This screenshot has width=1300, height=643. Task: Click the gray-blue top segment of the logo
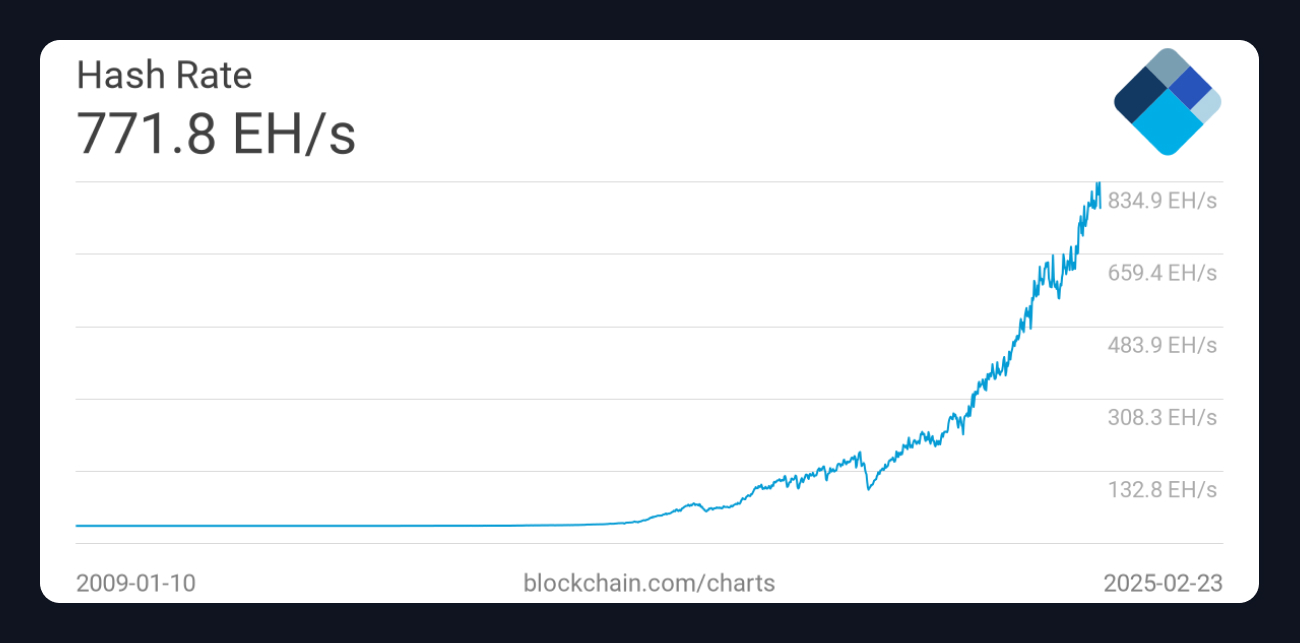1166,68
